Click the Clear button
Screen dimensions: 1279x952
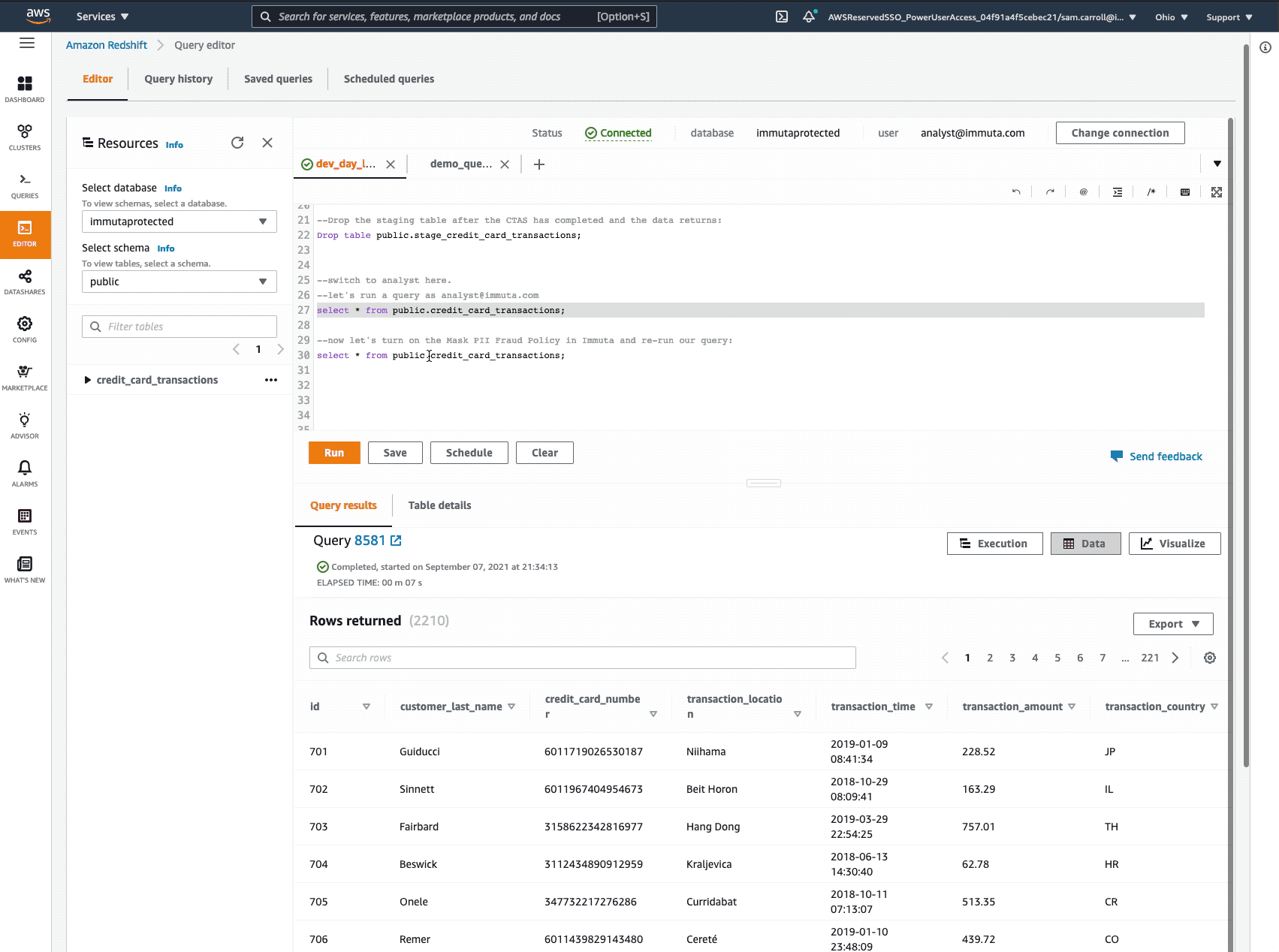click(544, 453)
